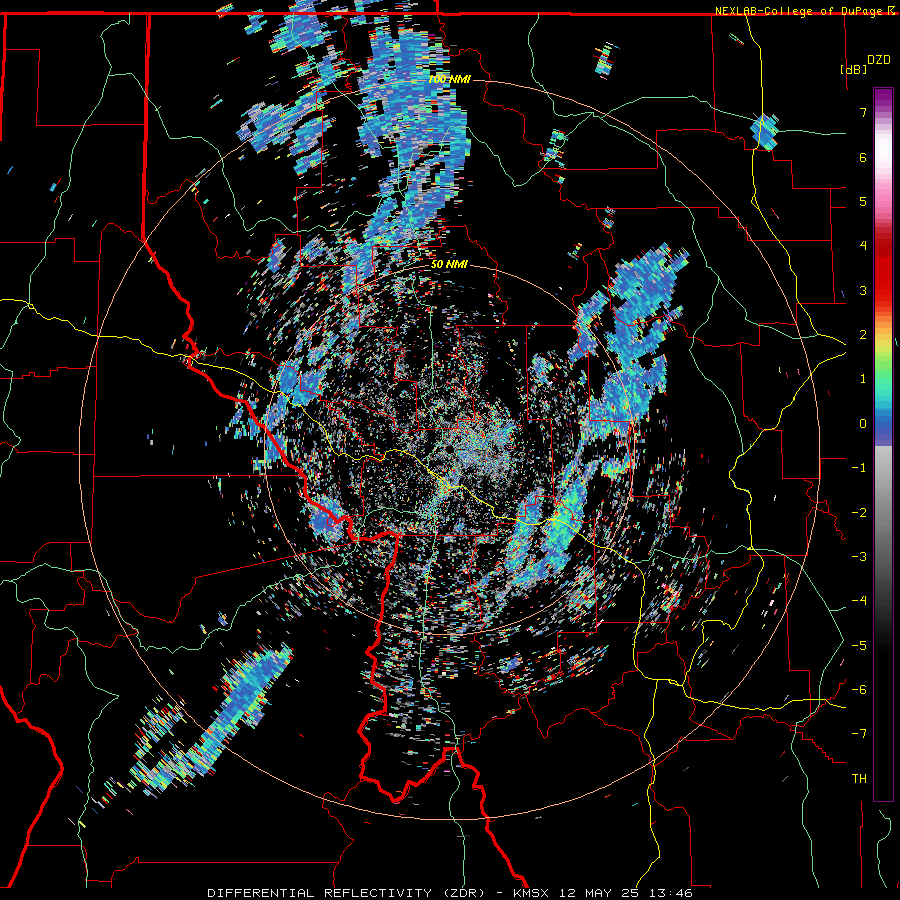The width and height of the screenshot is (900, 900).
Task: Click the 50 NMI range ring label
Action: (449, 265)
